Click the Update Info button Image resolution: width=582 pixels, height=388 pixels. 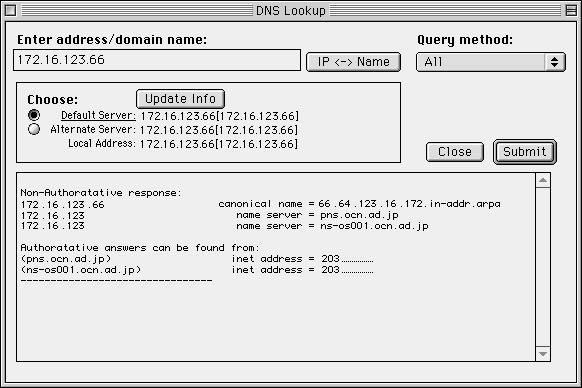180,99
